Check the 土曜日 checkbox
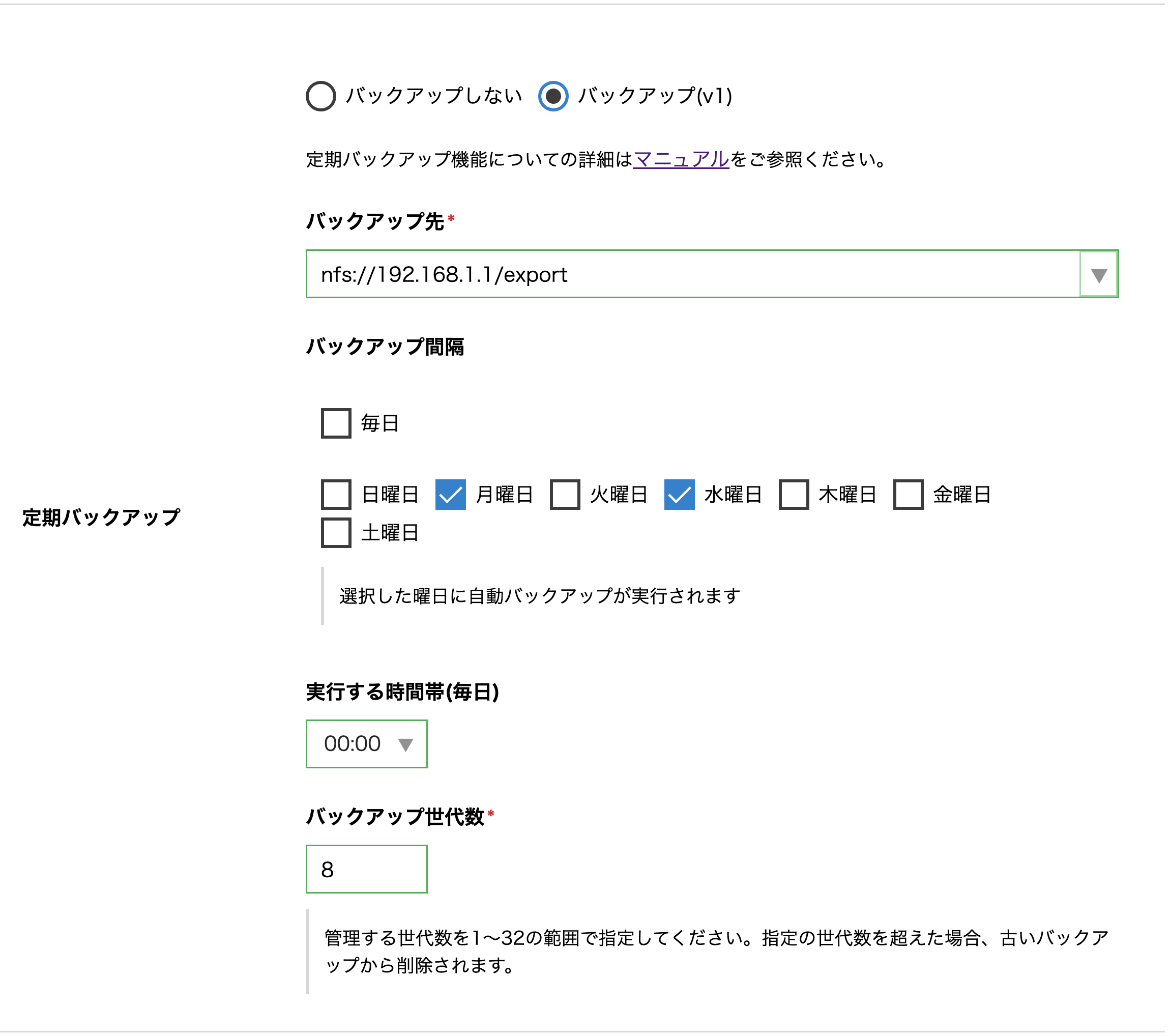The image size is (1170, 1036). click(x=336, y=533)
